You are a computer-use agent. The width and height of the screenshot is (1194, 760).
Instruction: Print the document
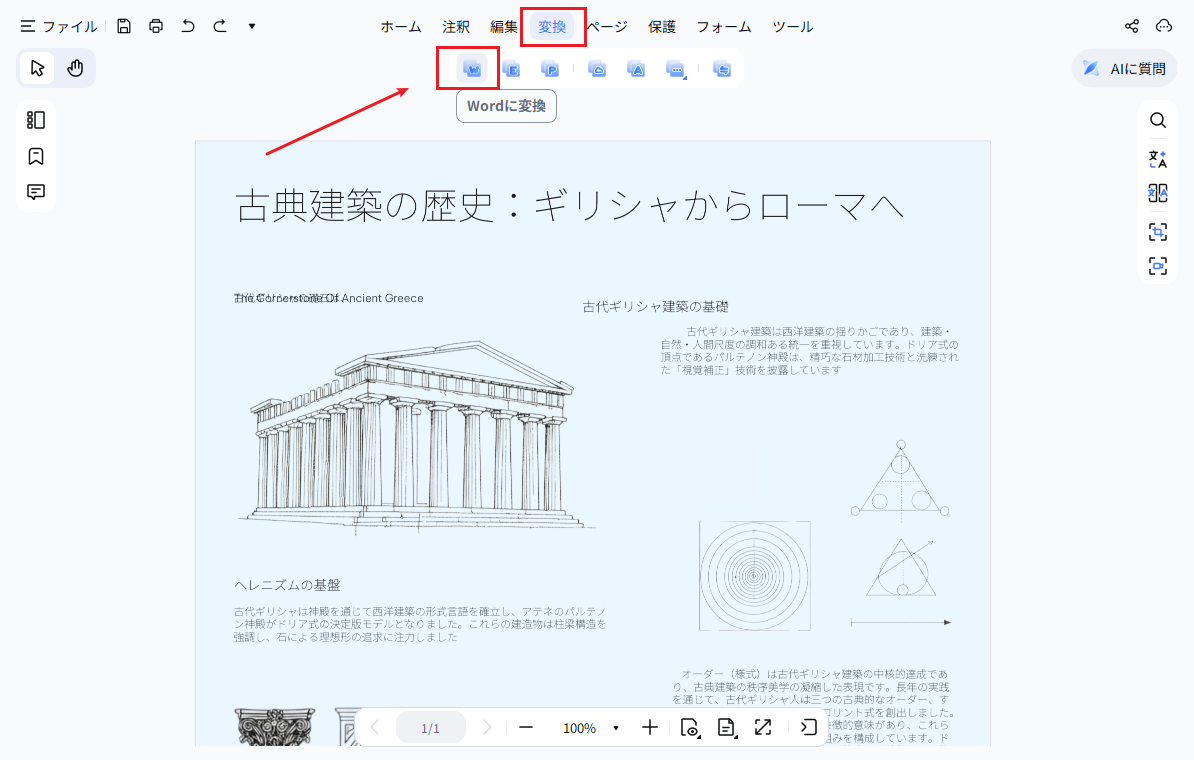point(156,26)
